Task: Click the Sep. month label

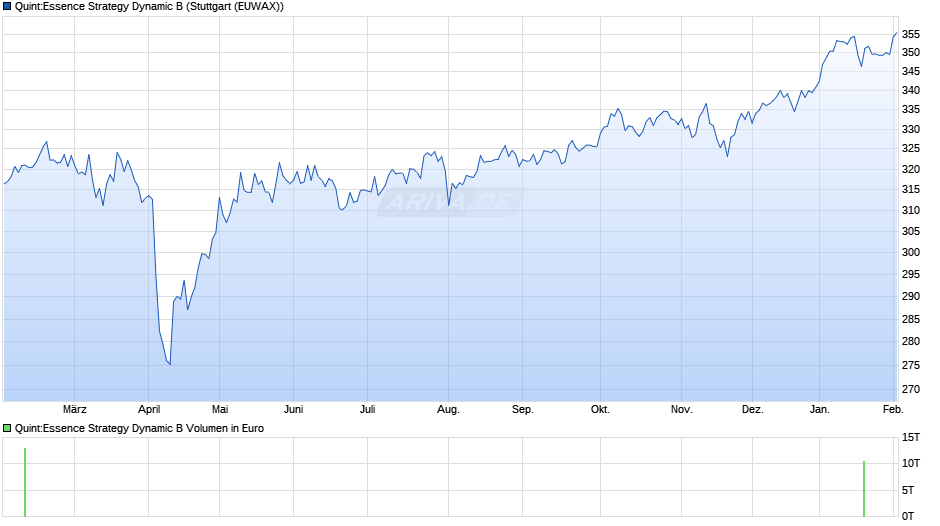Action: click(523, 409)
